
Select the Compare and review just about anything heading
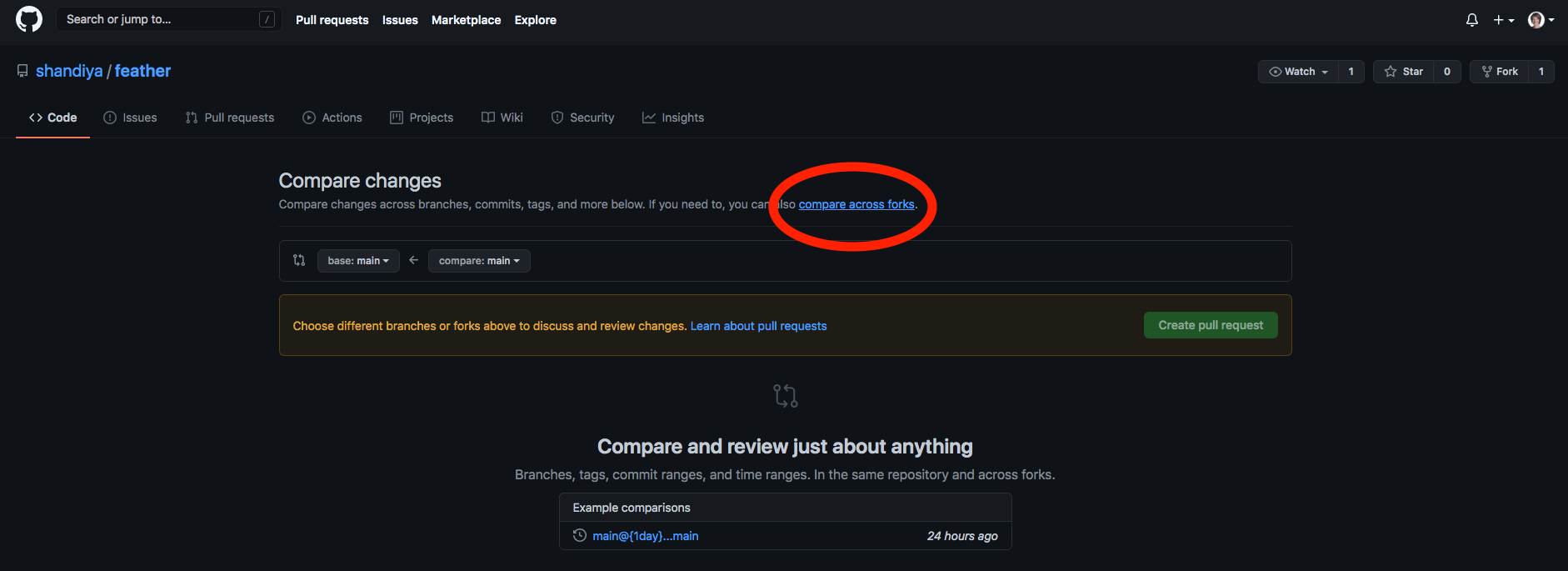[x=785, y=447]
